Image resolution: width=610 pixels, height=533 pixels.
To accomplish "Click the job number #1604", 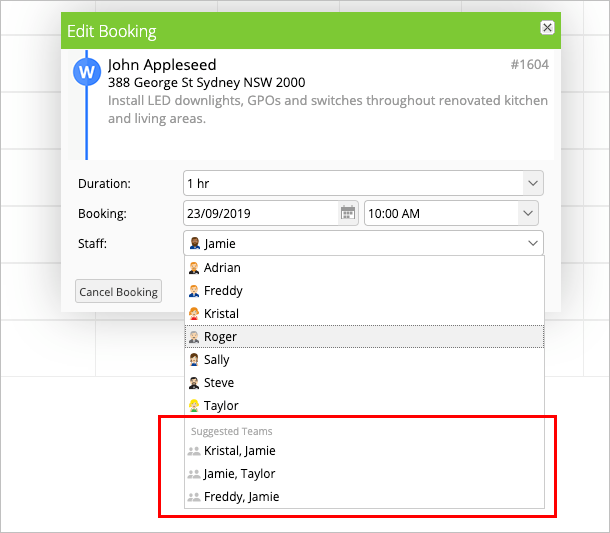I will coord(529,65).
